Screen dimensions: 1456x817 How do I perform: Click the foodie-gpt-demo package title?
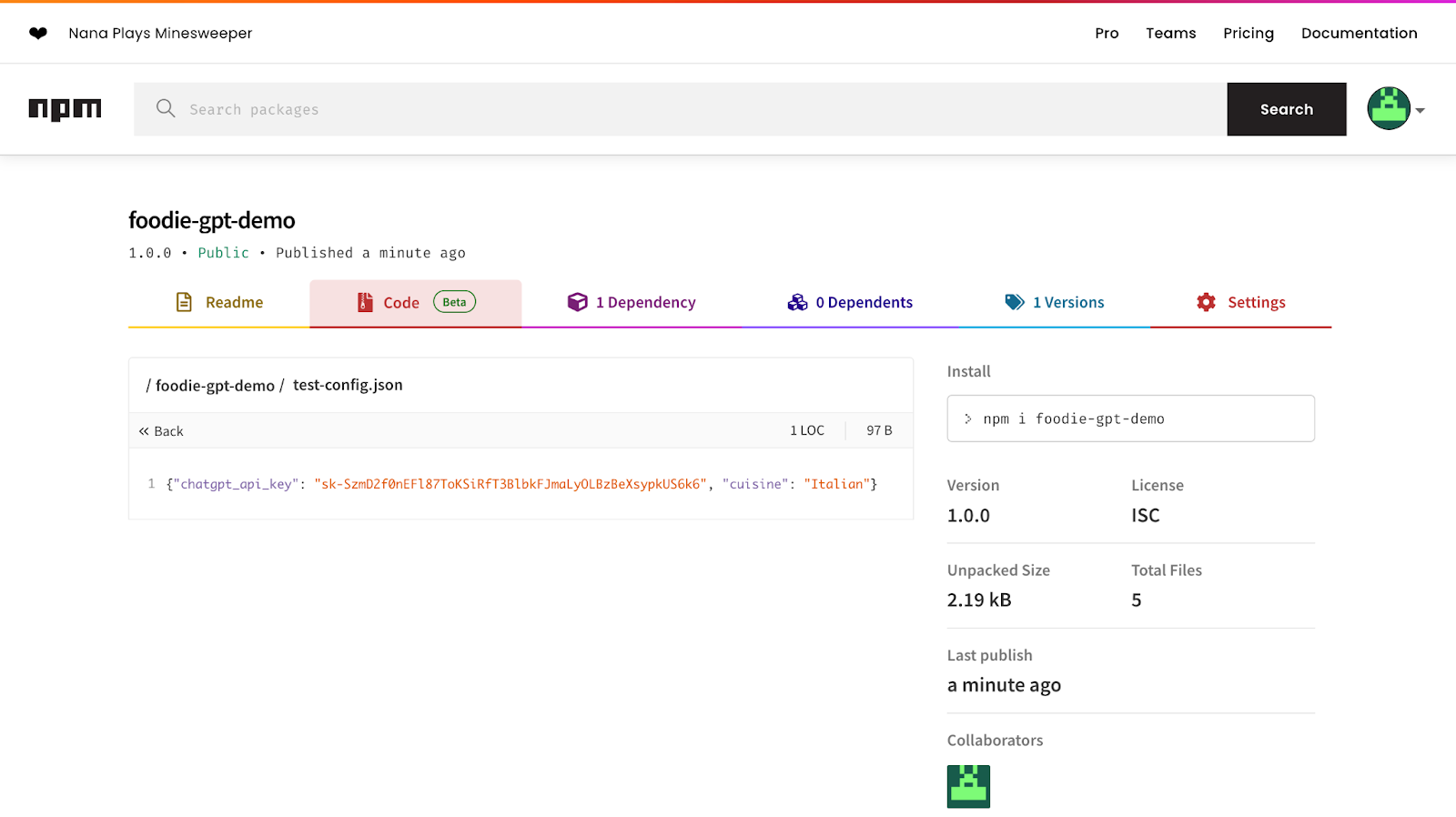point(212,220)
